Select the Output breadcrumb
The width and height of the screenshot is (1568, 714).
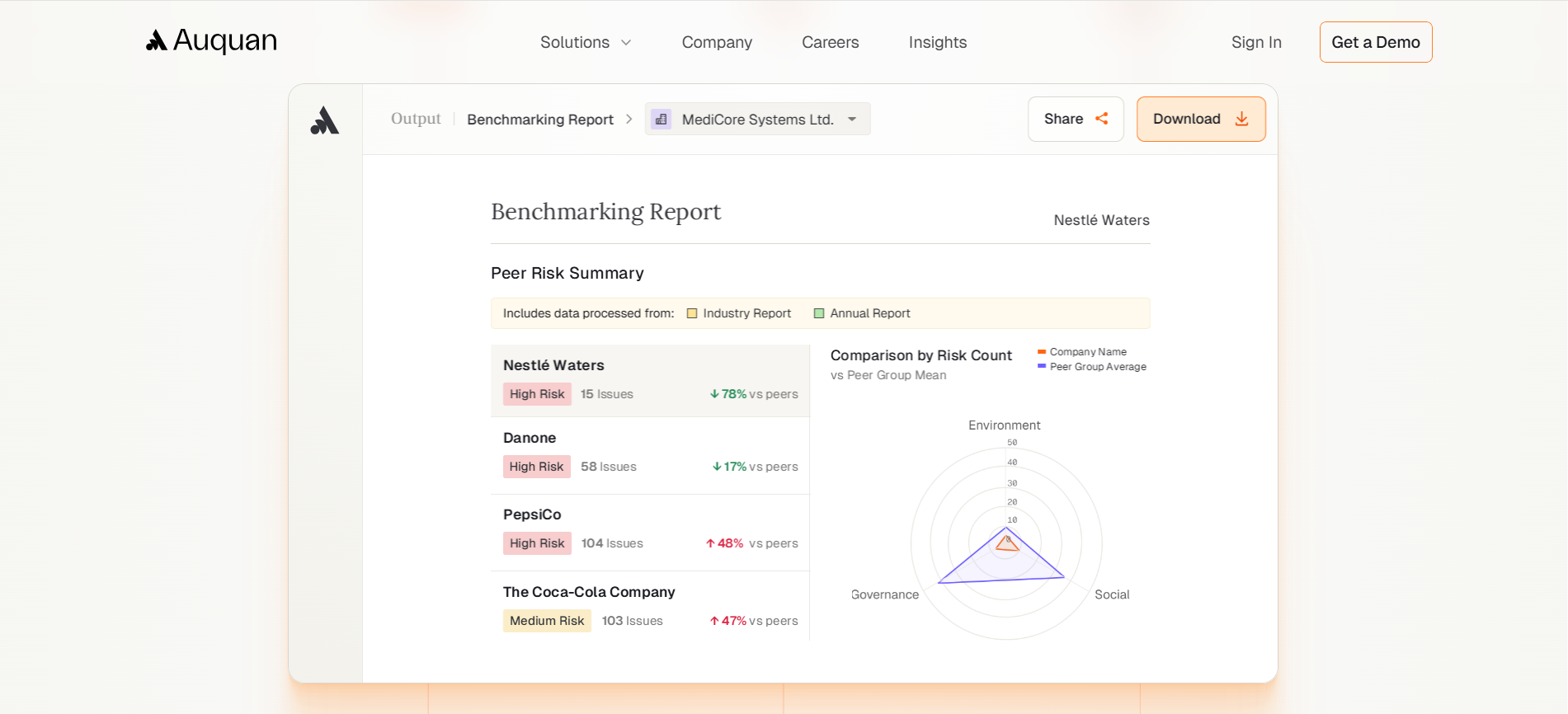(x=416, y=119)
